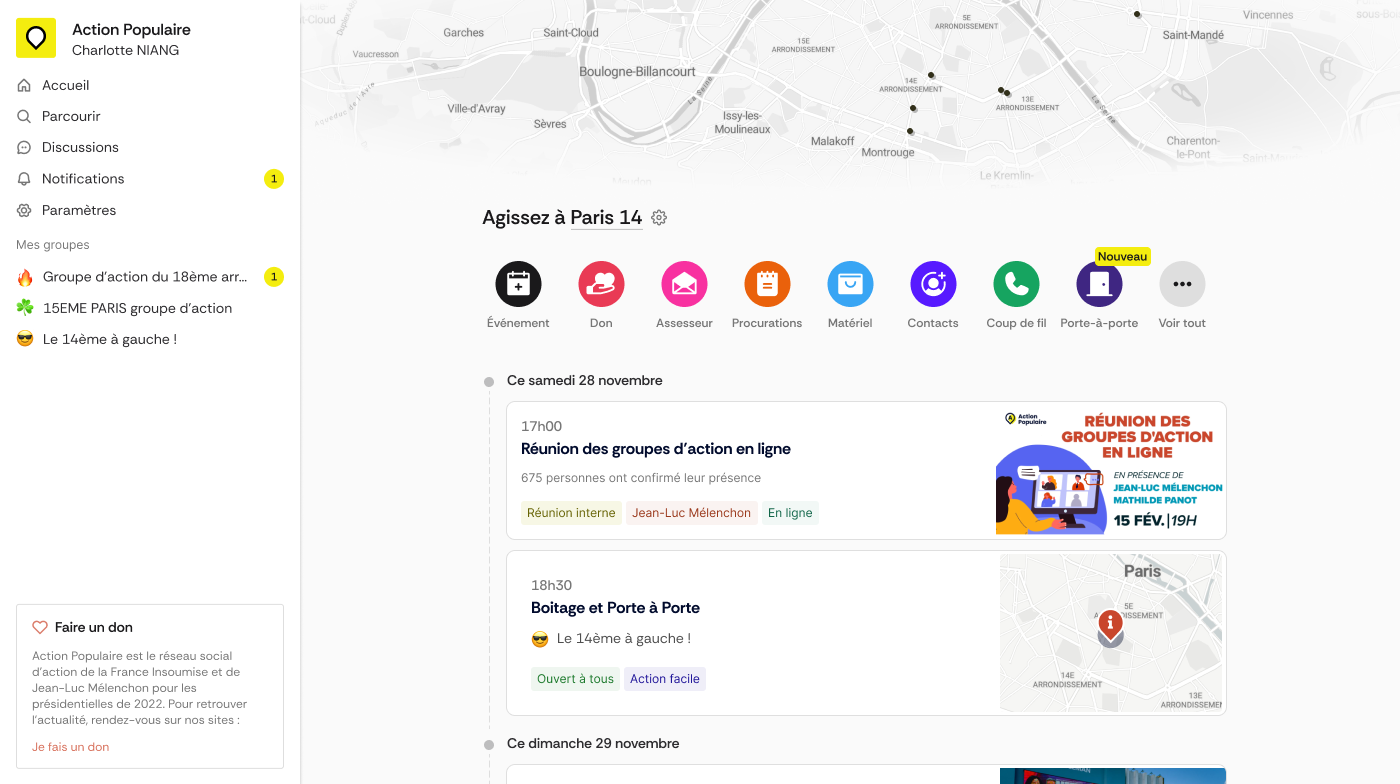1400x784 pixels.
Task: Open the Réunion des groupes d'action event
Action: (655, 448)
